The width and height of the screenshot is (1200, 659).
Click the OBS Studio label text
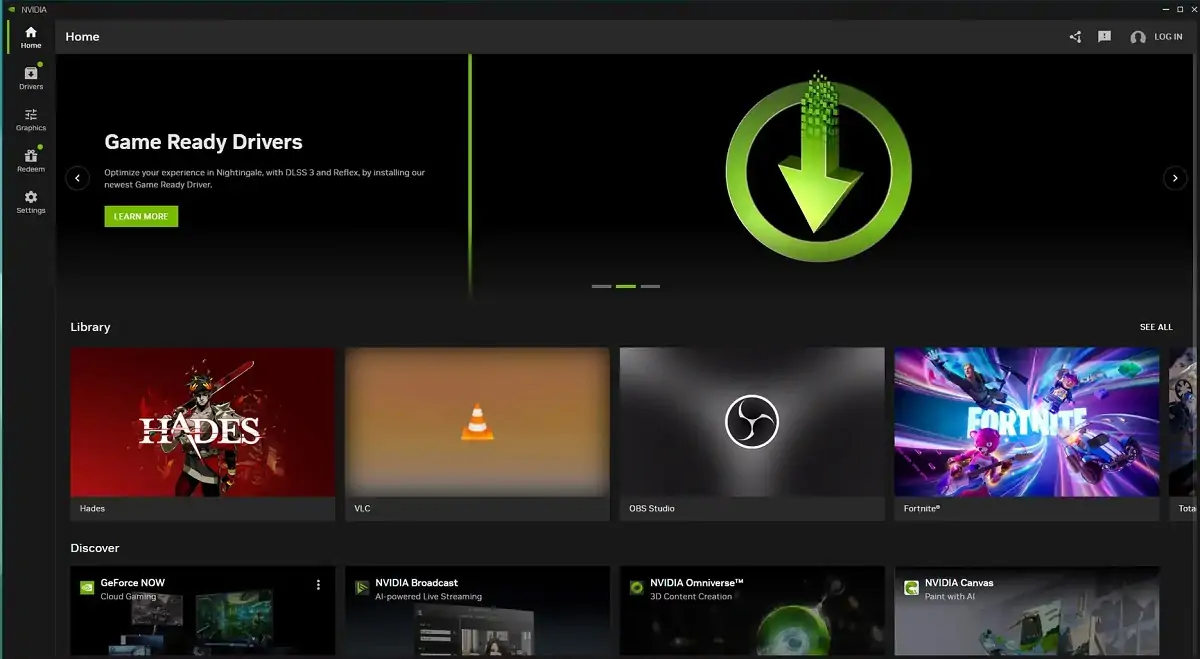[652, 509]
